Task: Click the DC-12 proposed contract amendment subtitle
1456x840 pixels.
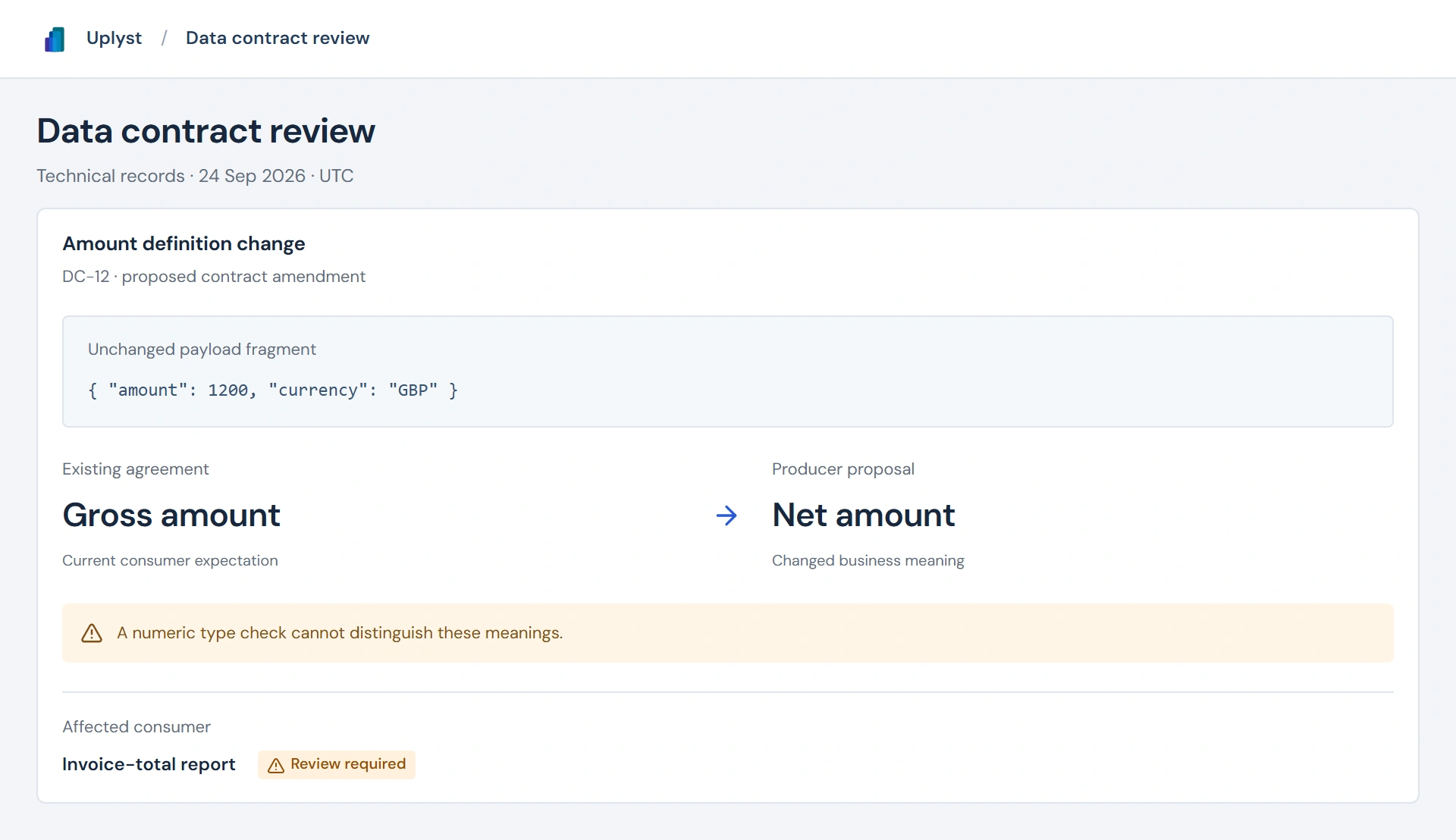Action: tap(214, 277)
